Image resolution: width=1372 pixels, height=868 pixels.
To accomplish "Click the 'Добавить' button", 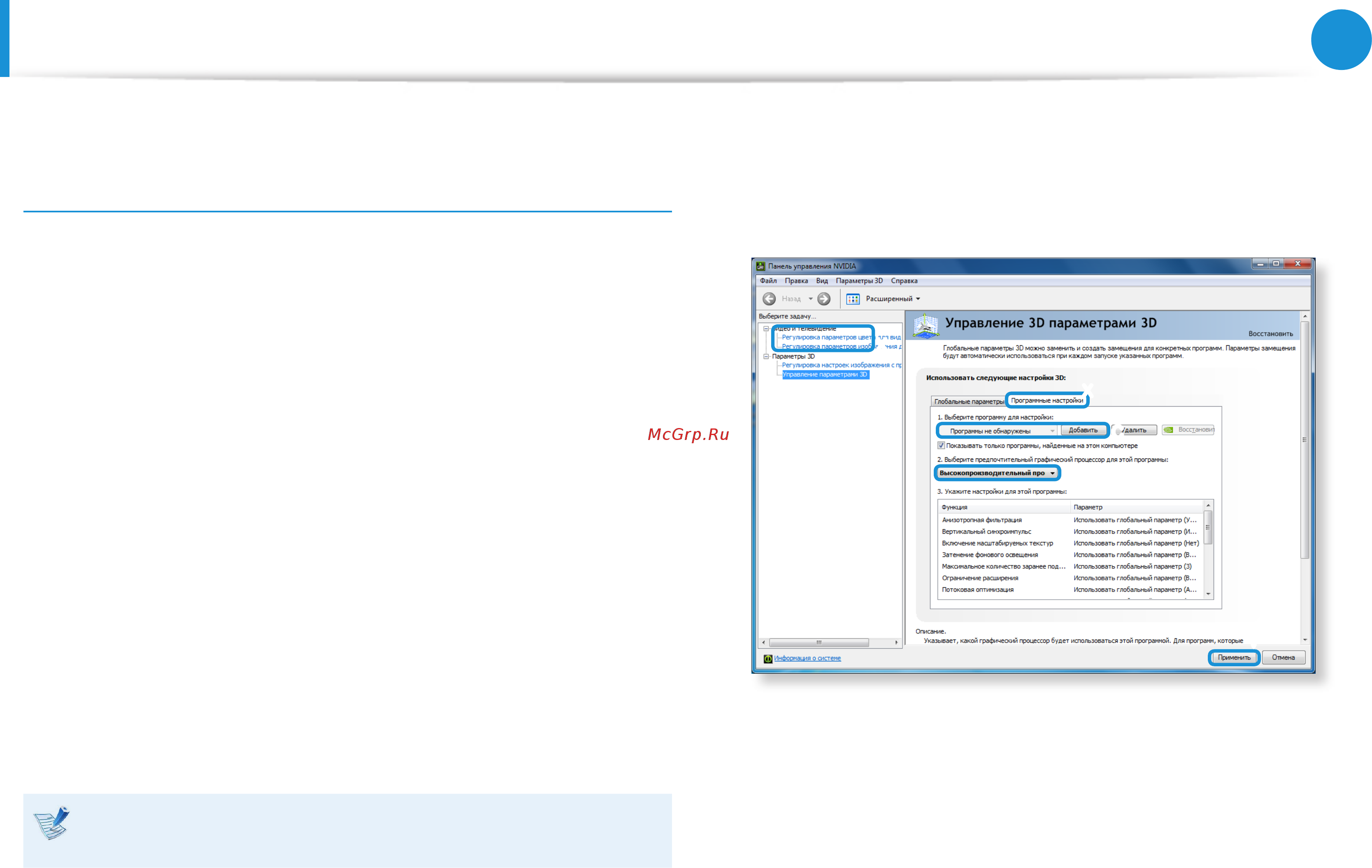I will point(1083,430).
